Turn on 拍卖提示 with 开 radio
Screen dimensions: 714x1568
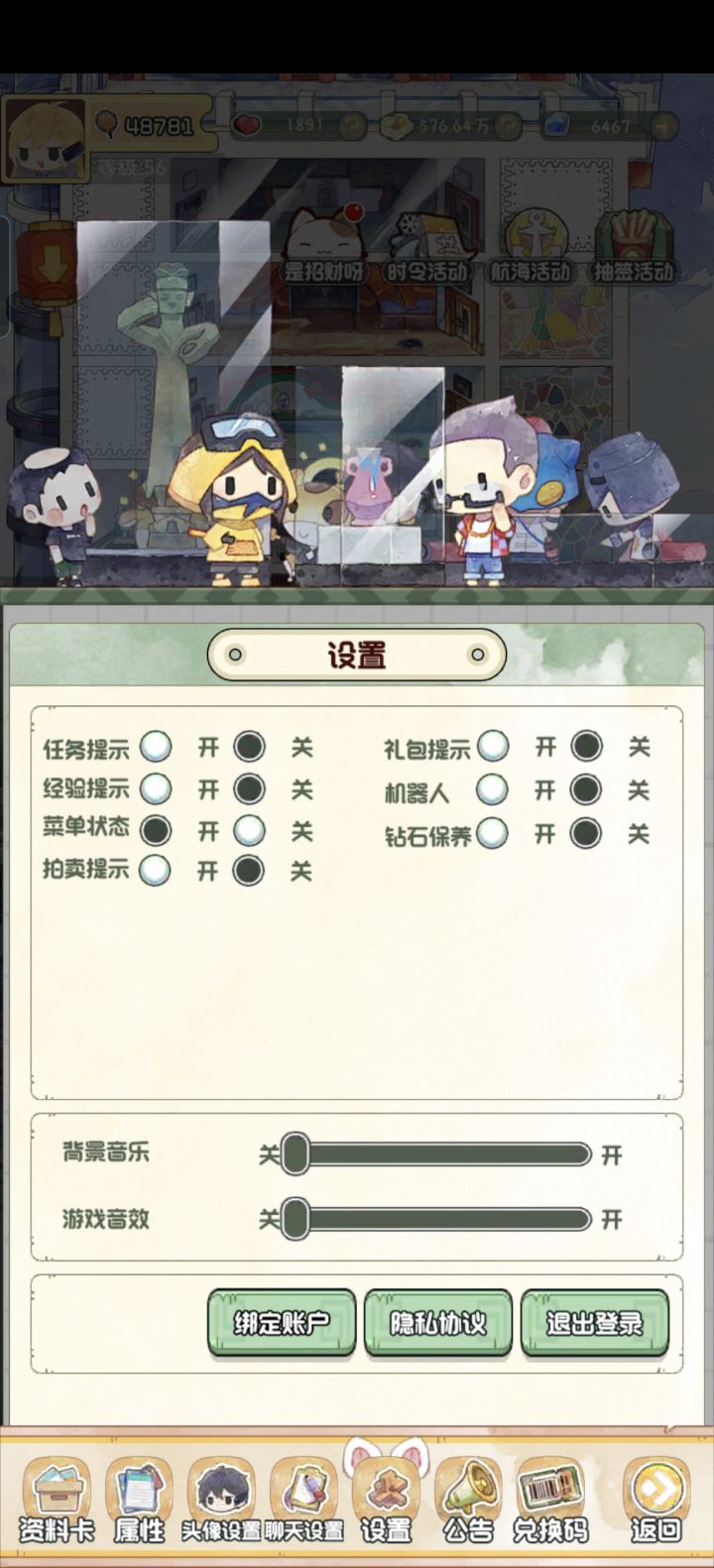pos(155,870)
